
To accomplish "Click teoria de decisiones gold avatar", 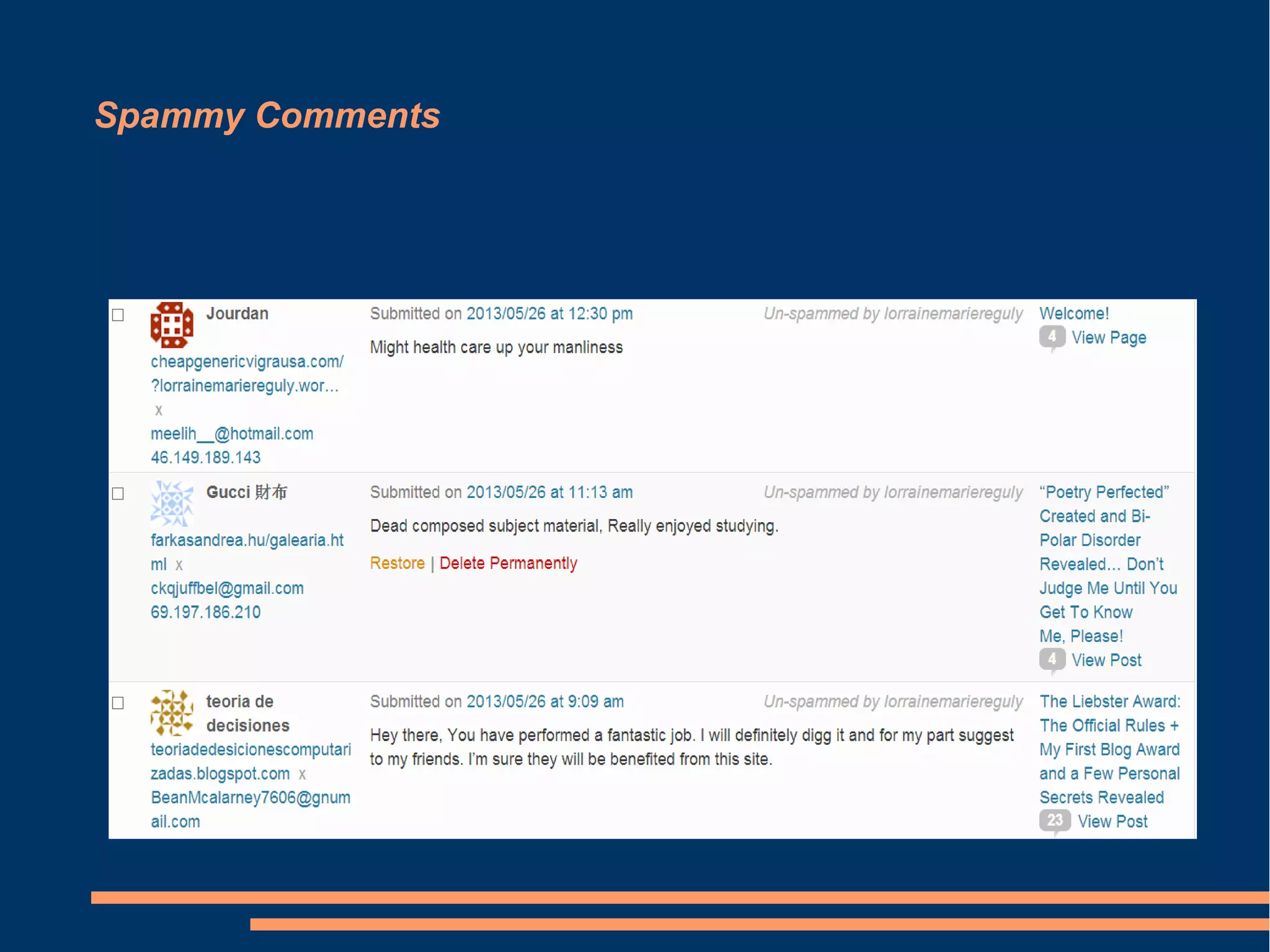I will (172, 712).
